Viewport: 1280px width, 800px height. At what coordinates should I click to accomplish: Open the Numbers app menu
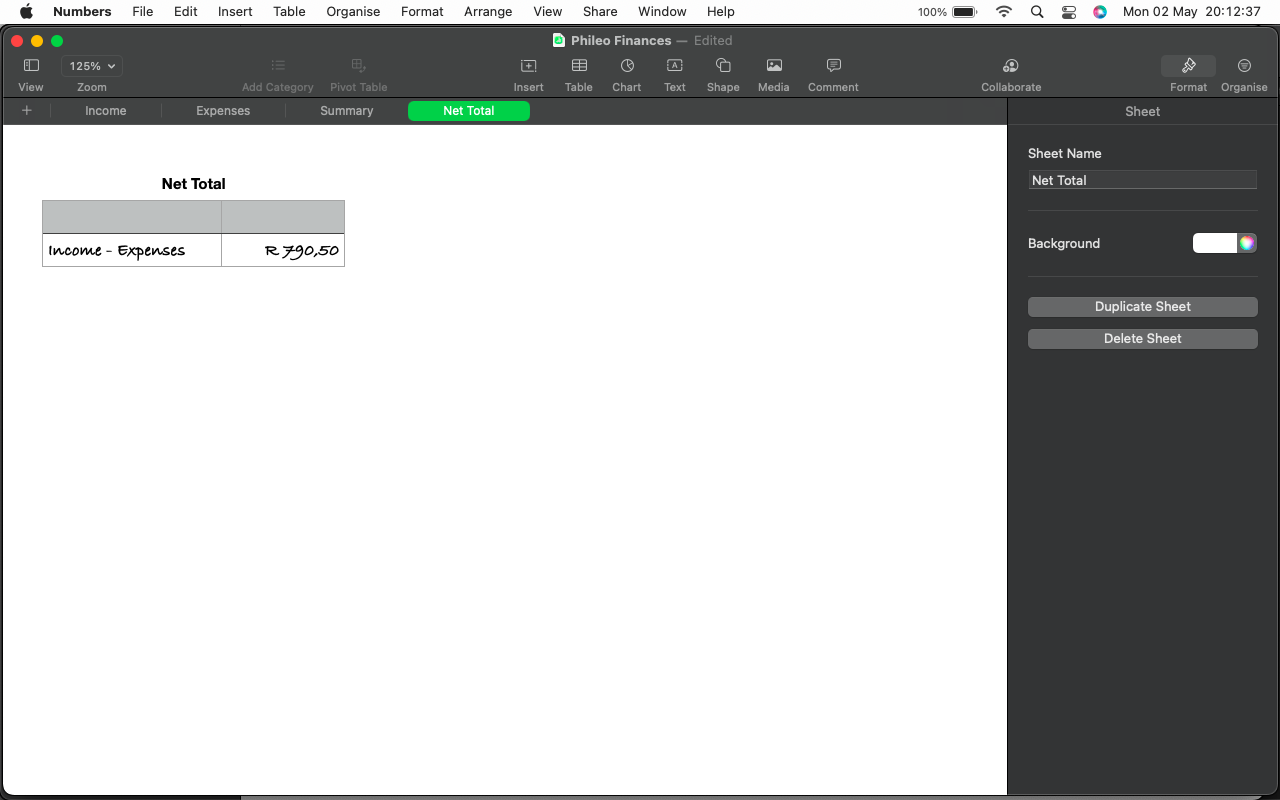pos(82,12)
